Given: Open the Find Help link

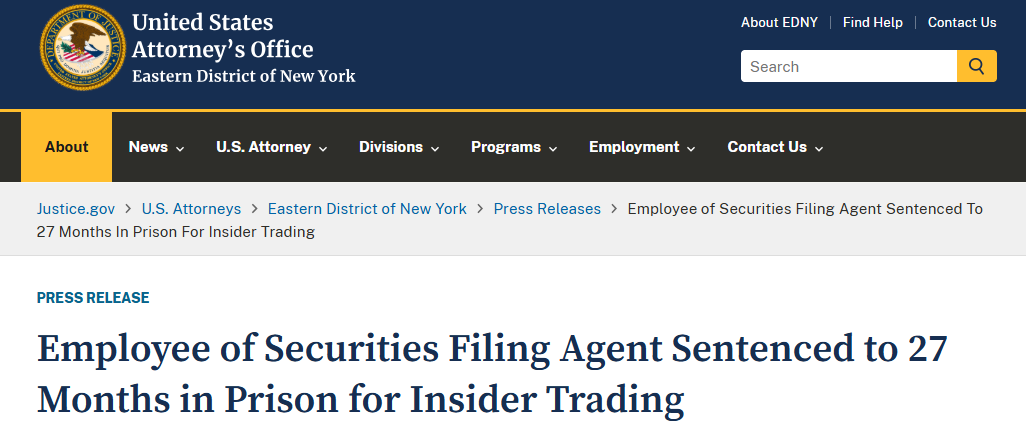Looking at the screenshot, I should pyautogui.click(x=873, y=22).
